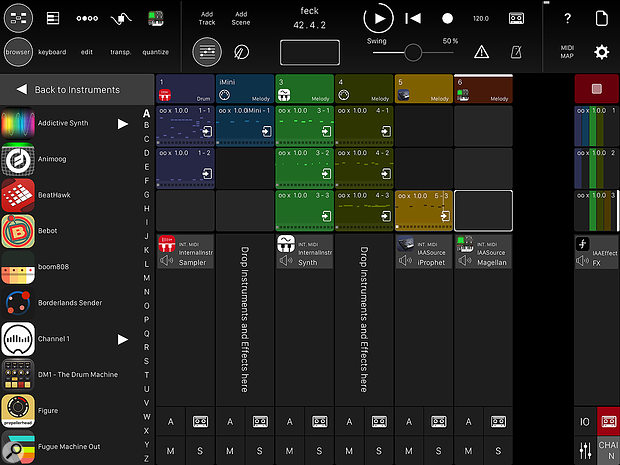The width and height of the screenshot is (620, 465).
Task: Launch scene 2
Action: click(596, 168)
